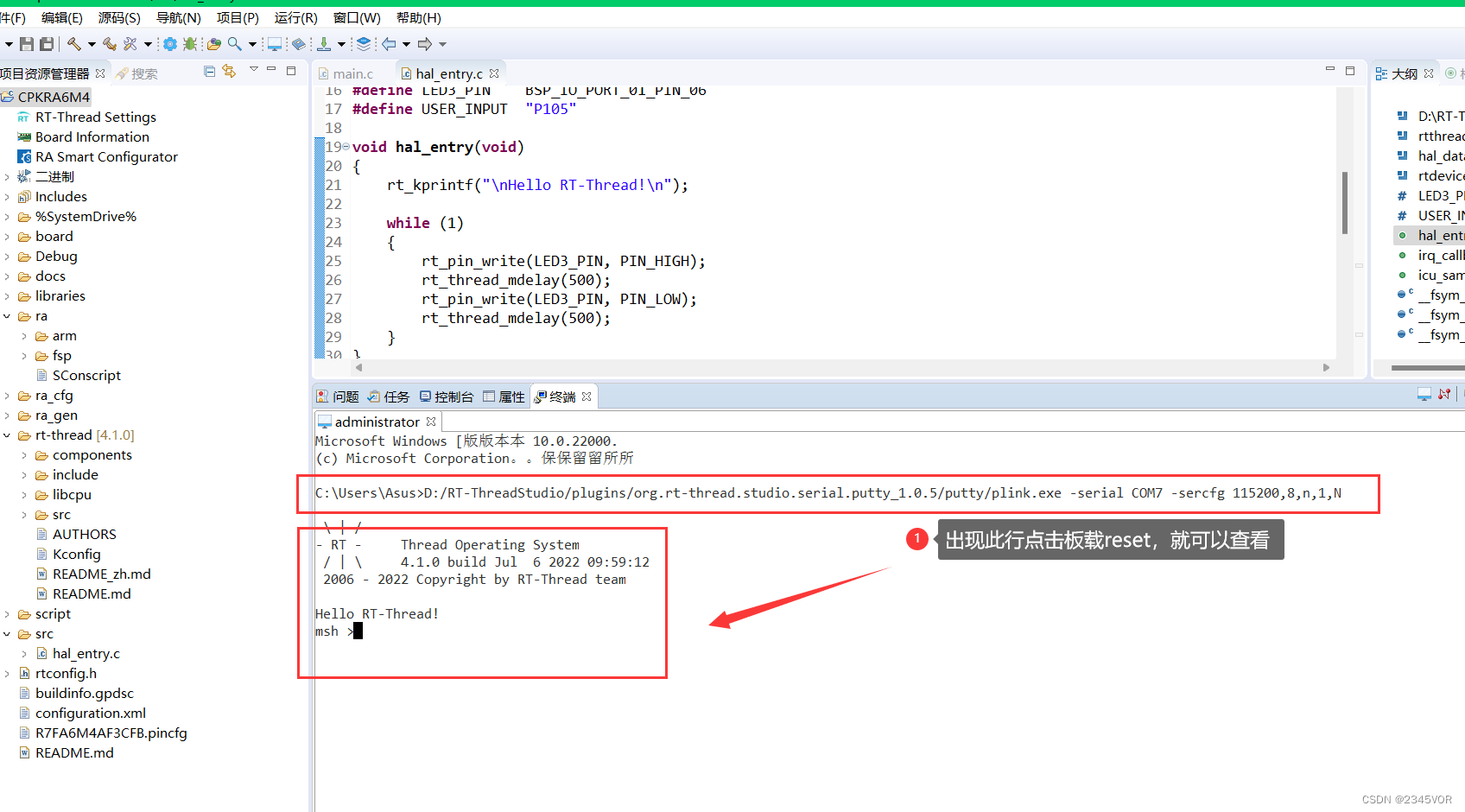Open RT-Thread Settings
Image resolution: width=1465 pixels, height=812 pixels.
(x=86, y=117)
